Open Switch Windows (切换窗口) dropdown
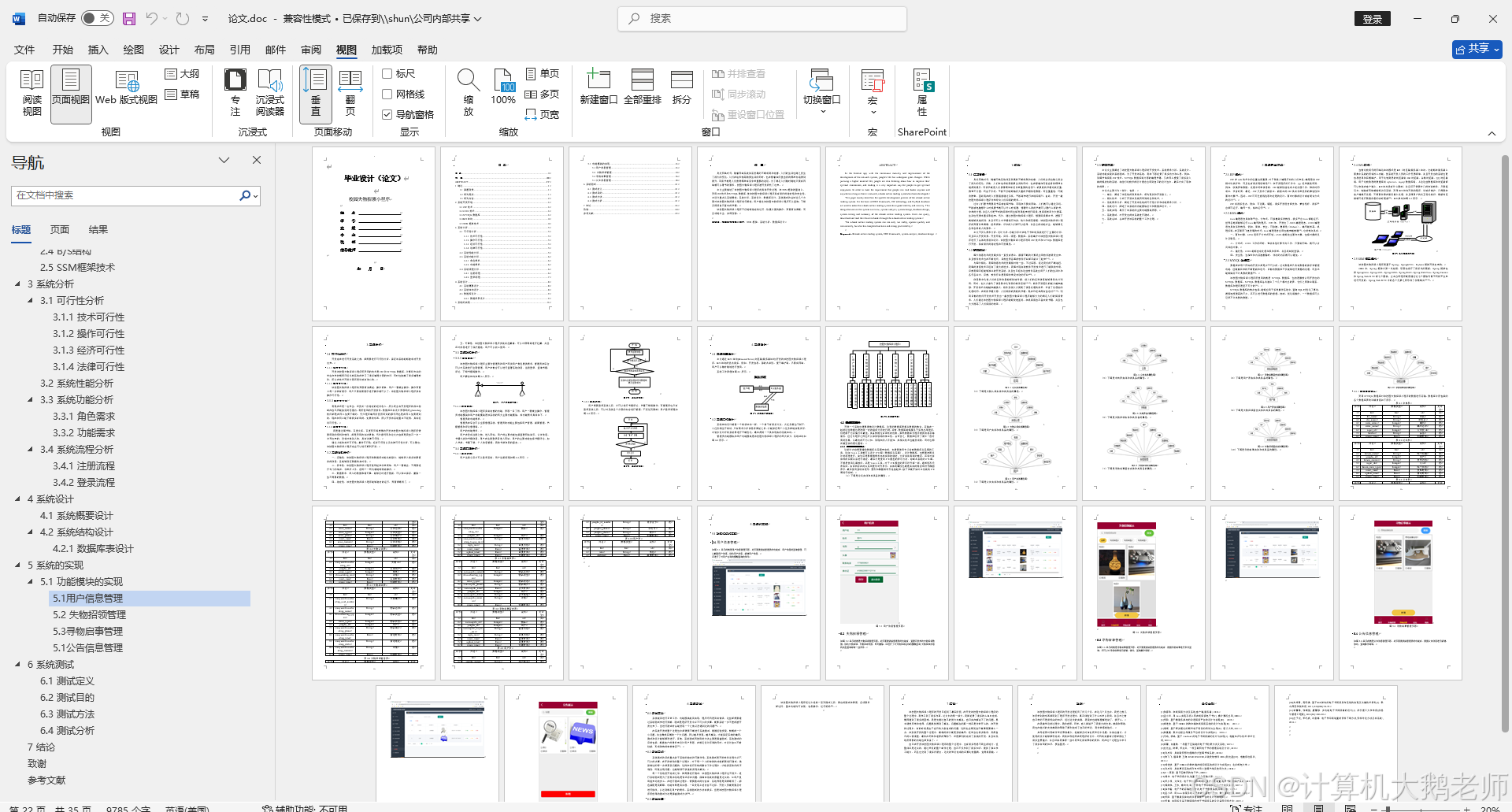 (x=822, y=94)
